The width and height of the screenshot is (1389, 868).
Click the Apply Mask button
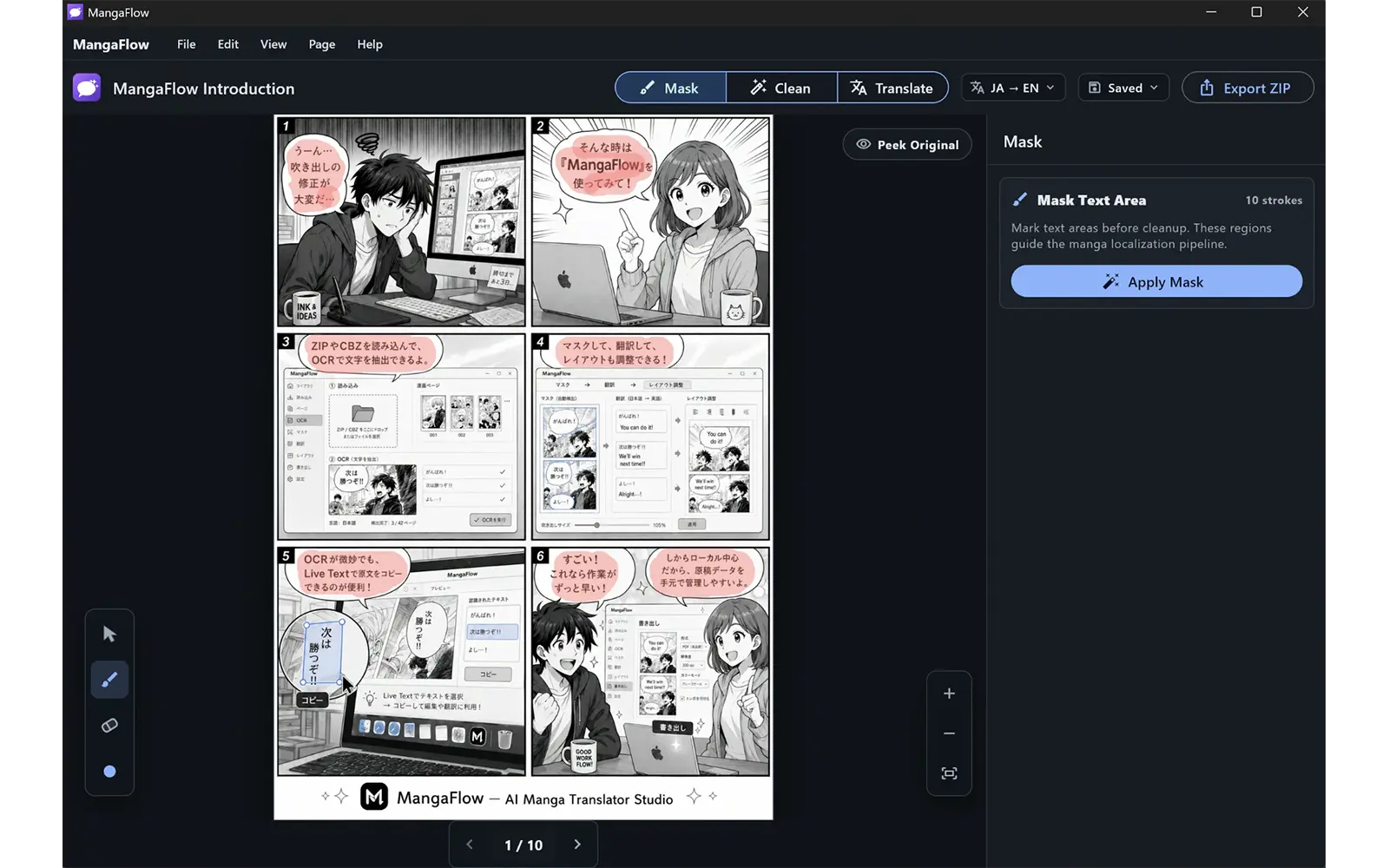(1156, 281)
